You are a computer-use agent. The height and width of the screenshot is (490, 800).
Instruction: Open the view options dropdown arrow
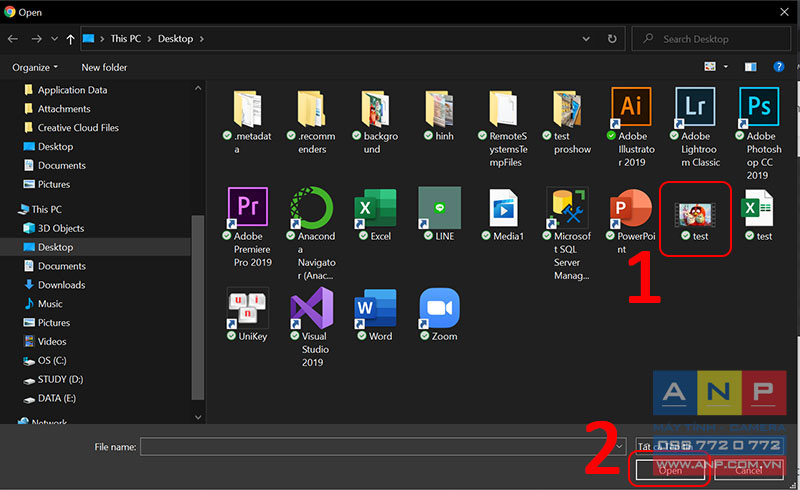(726, 67)
